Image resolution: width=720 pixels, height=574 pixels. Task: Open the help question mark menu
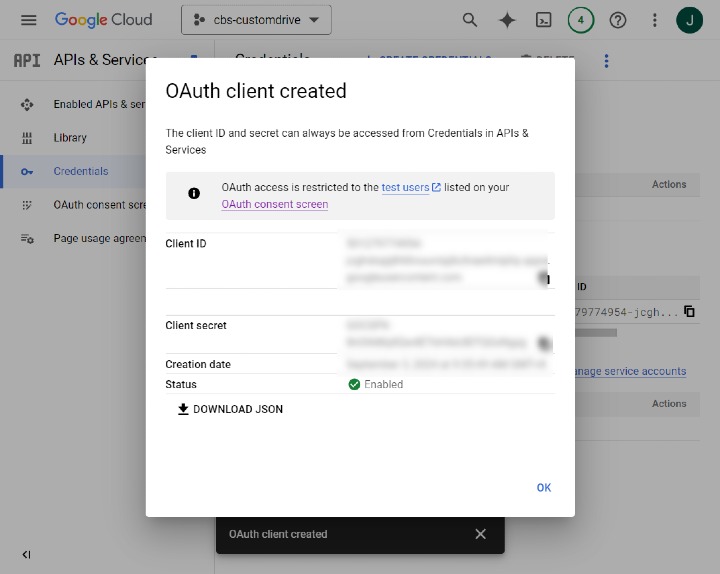tap(617, 20)
